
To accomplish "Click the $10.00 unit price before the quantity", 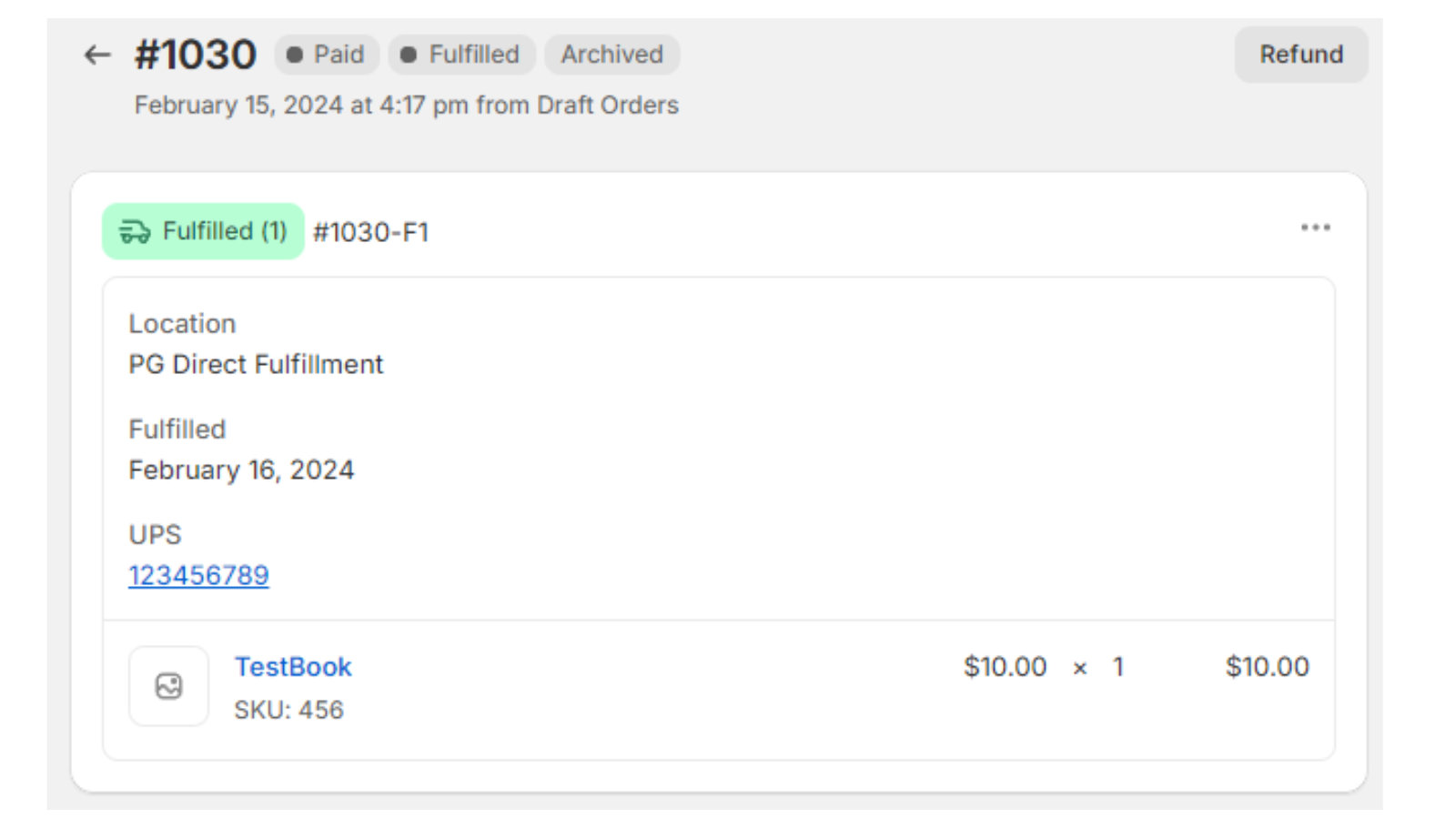I will (1005, 667).
